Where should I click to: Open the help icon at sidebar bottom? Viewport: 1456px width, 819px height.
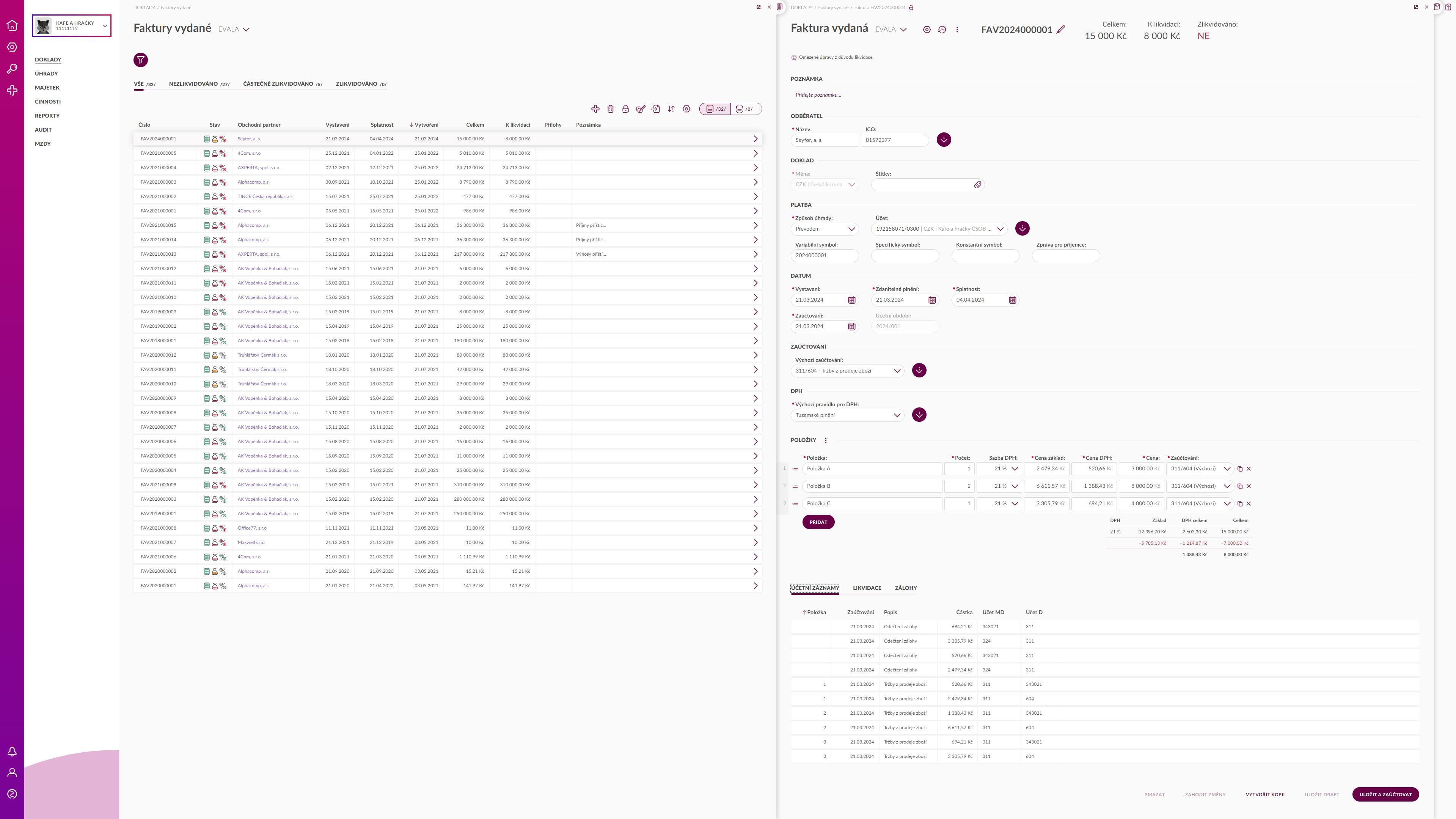click(12, 794)
